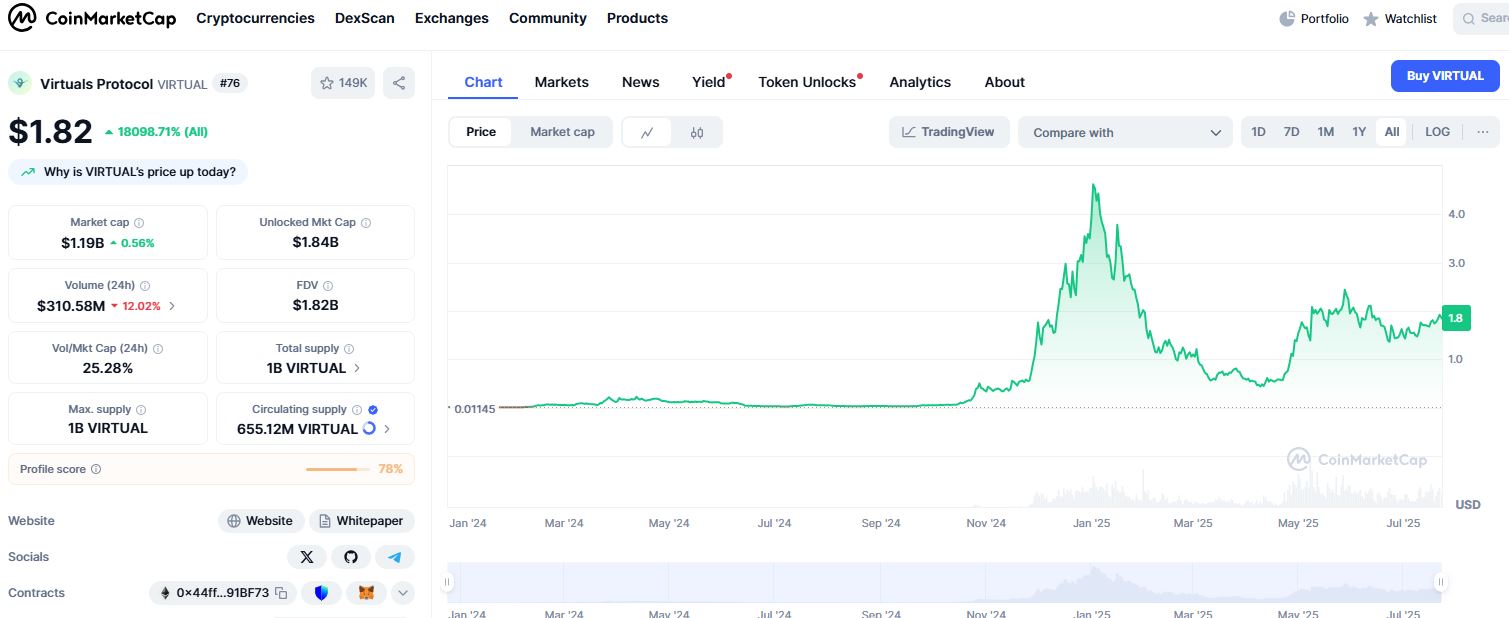
Task: Open the chart more options menu
Action: click(x=1482, y=132)
